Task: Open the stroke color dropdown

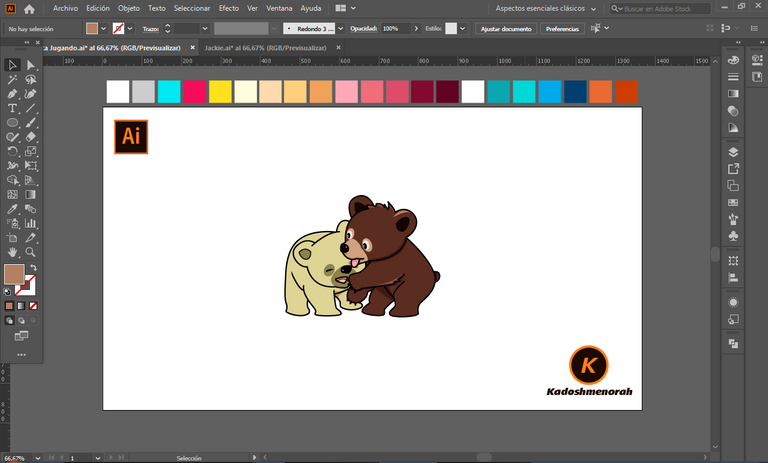Action: (x=130, y=28)
